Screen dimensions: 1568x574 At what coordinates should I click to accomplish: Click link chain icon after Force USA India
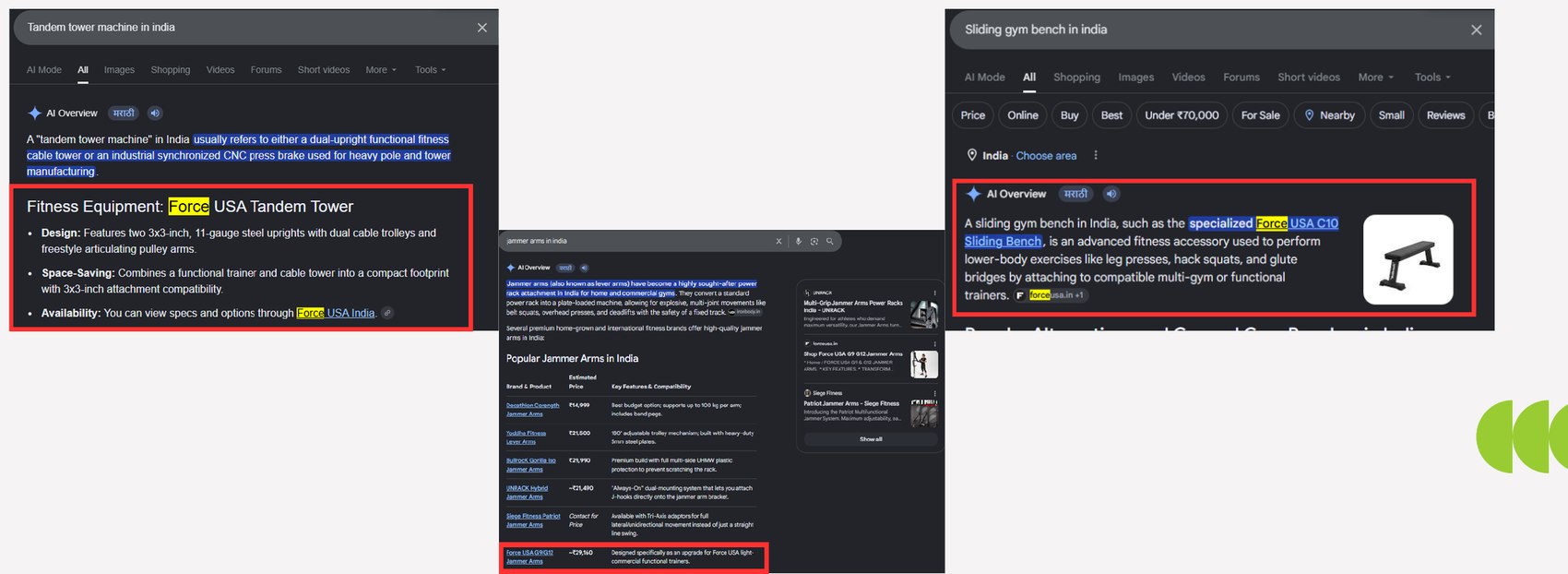[x=387, y=313]
